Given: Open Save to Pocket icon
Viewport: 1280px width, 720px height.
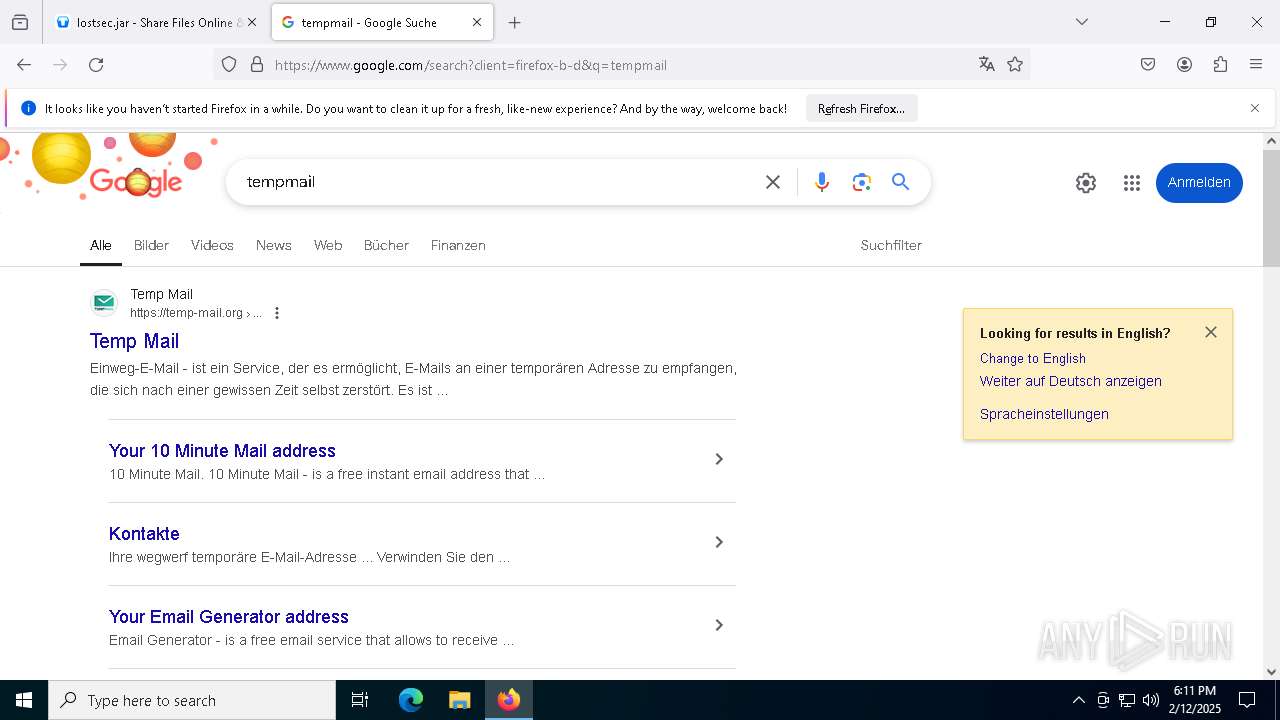Looking at the screenshot, I should (x=1148, y=65).
